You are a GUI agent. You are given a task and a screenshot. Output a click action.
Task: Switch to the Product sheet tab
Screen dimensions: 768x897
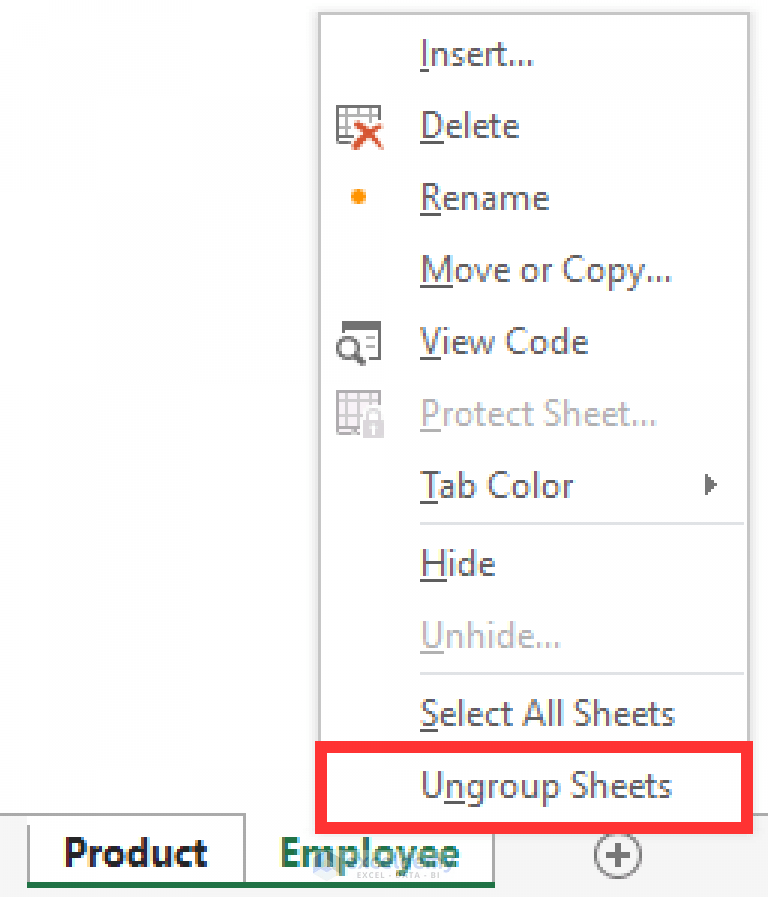pos(135,853)
